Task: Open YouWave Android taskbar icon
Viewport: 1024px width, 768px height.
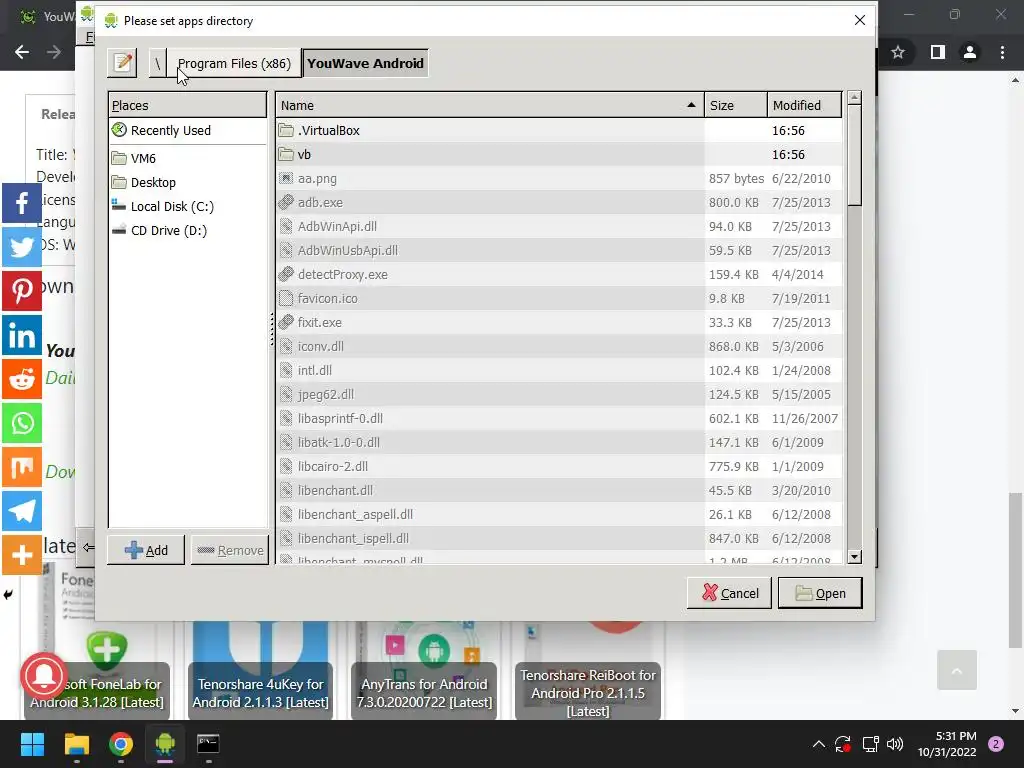Action: pyautogui.click(x=165, y=744)
